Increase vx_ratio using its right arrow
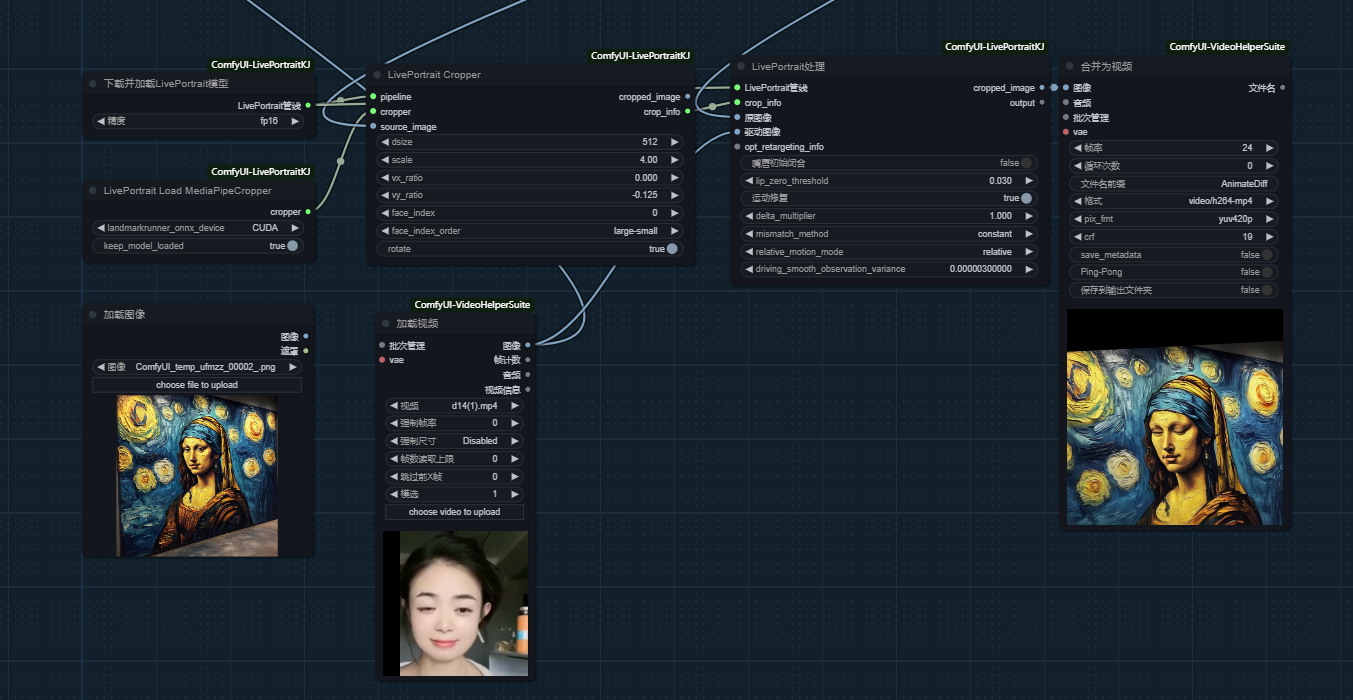This screenshot has height=700, width=1353. click(x=674, y=178)
